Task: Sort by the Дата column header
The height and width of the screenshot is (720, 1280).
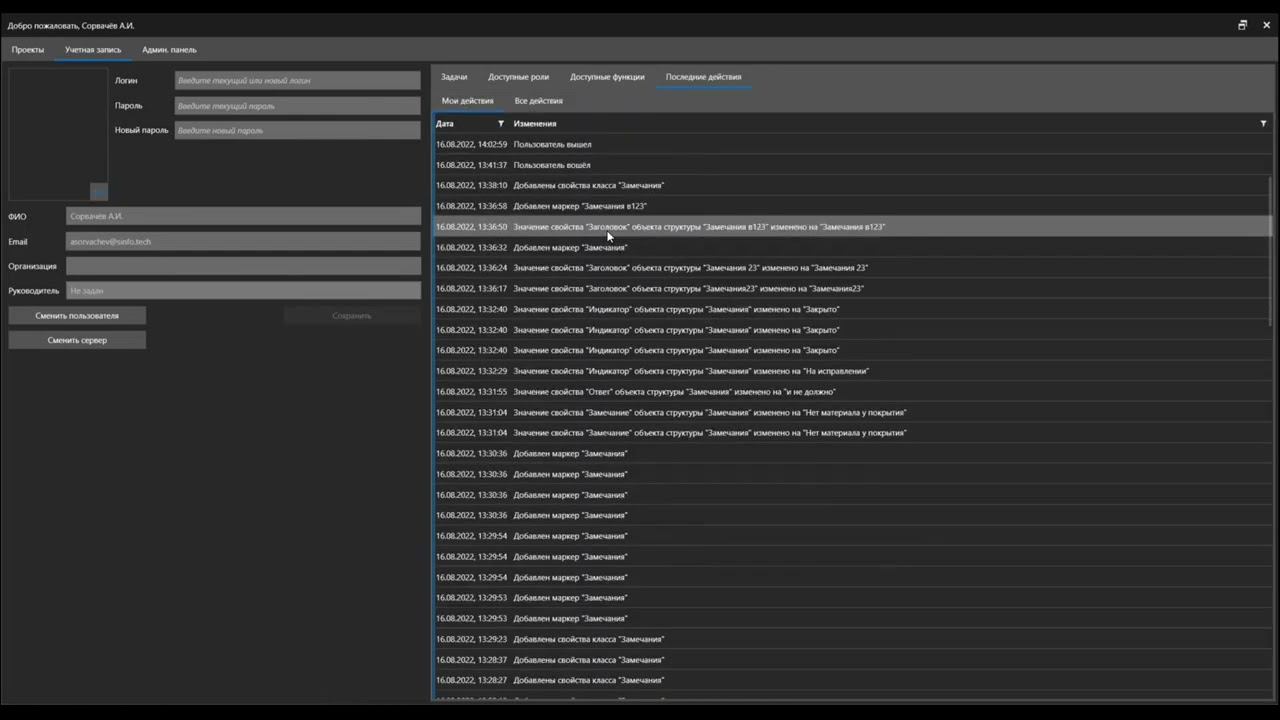Action: point(445,124)
